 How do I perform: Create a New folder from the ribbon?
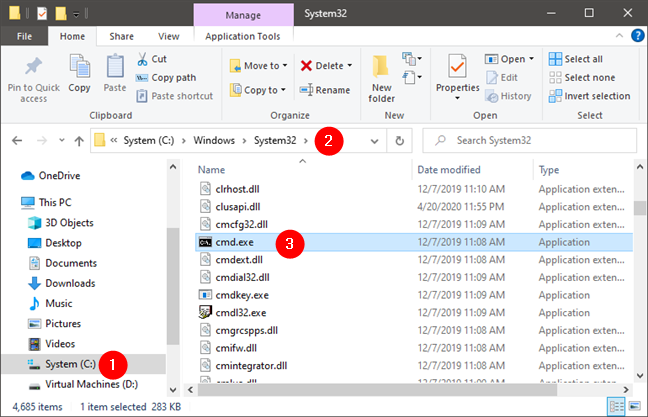click(381, 79)
